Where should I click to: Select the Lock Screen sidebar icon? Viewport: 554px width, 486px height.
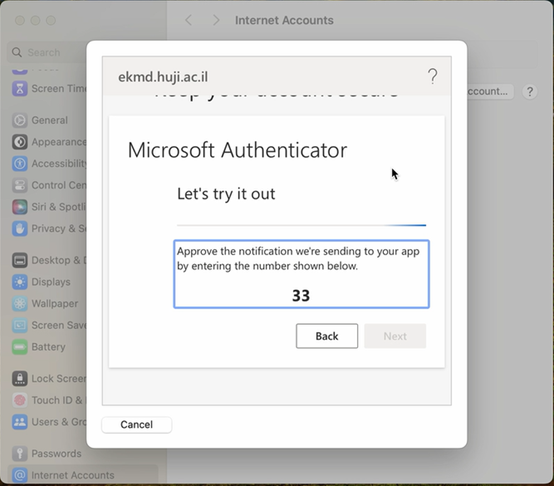point(20,379)
